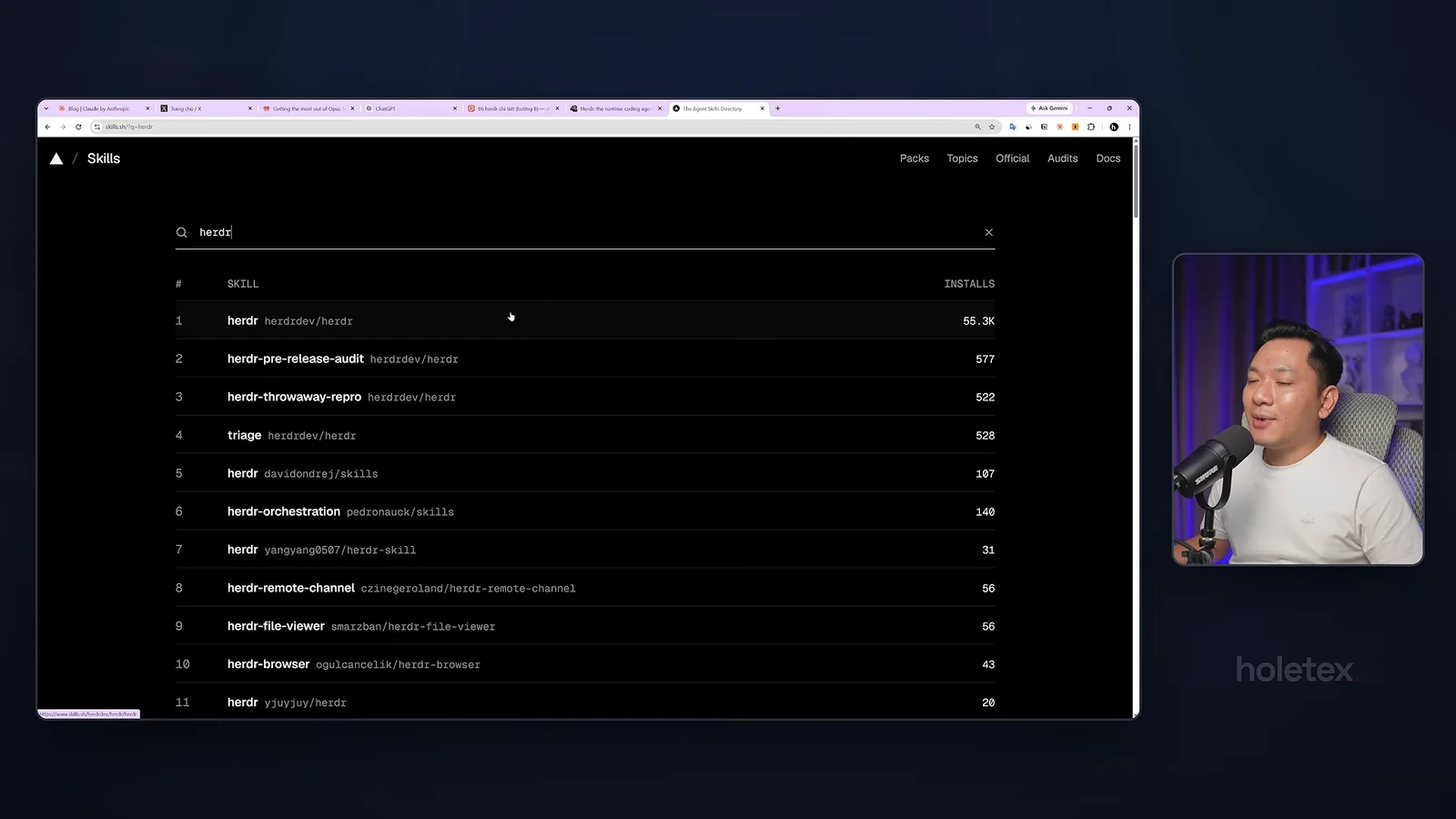Viewport: 1456px width, 819px height.
Task: Open the herdr-throwaway-repro skill row
Action: pos(585,397)
